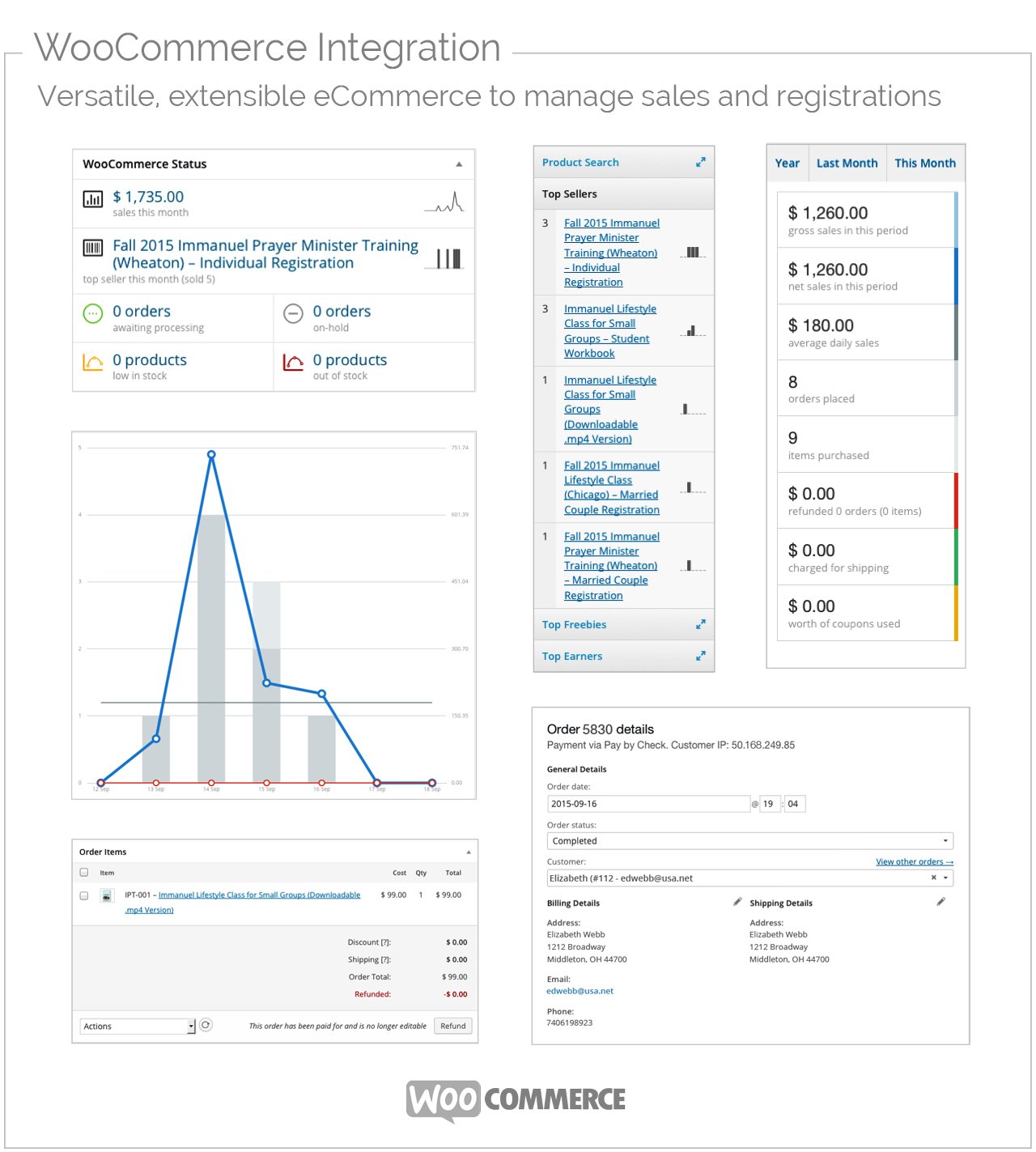Clear the selected customer with x
Viewport: 1036px width, 1152px height.
pyautogui.click(x=933, y=878)
